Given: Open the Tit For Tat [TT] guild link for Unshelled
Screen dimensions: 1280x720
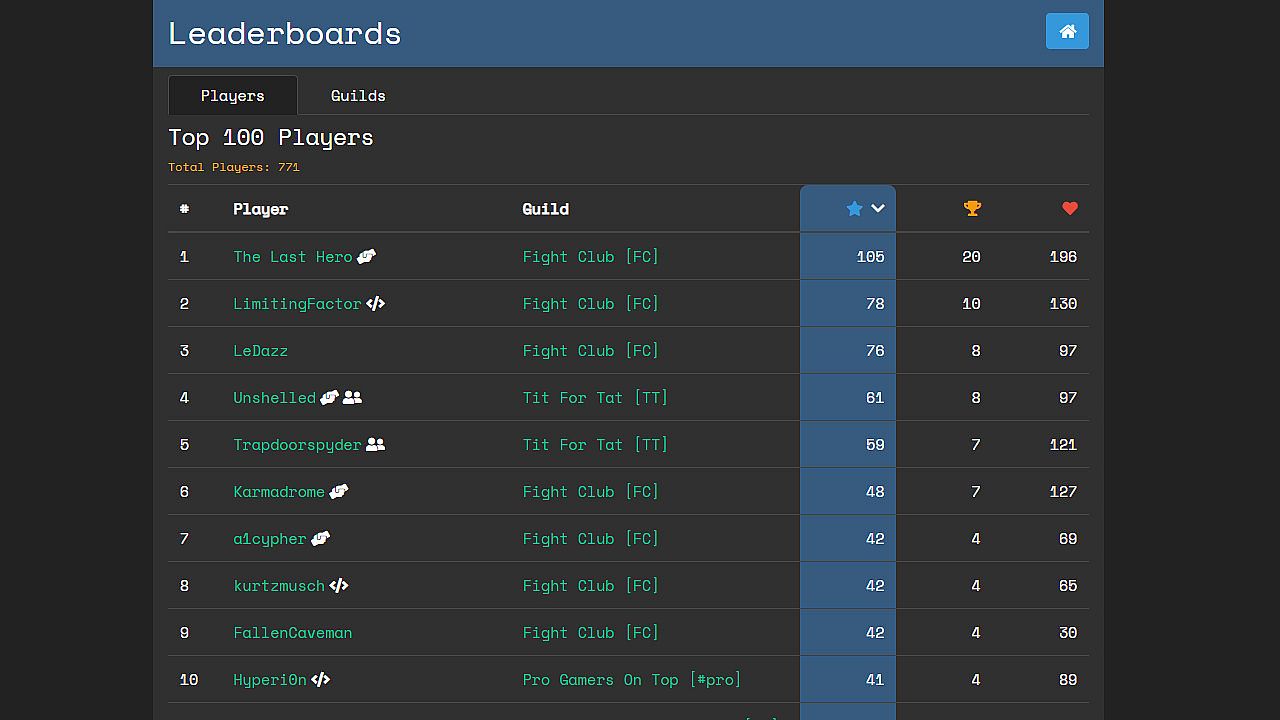Looking at the screenshot, I should [x=595, y=398].
